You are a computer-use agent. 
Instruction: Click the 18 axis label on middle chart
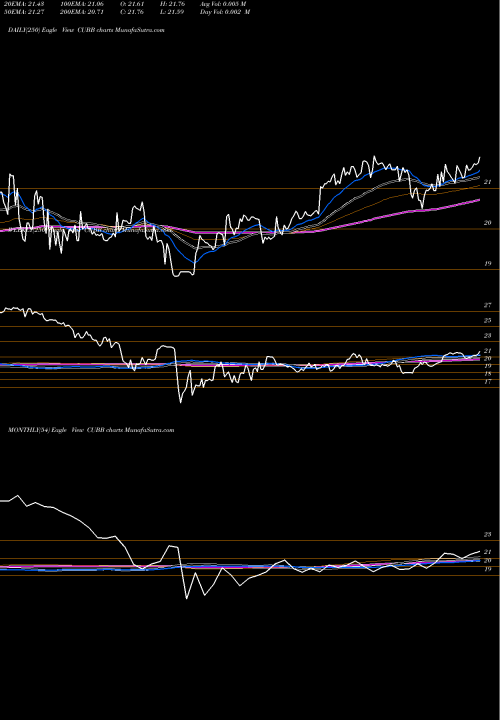488,374
